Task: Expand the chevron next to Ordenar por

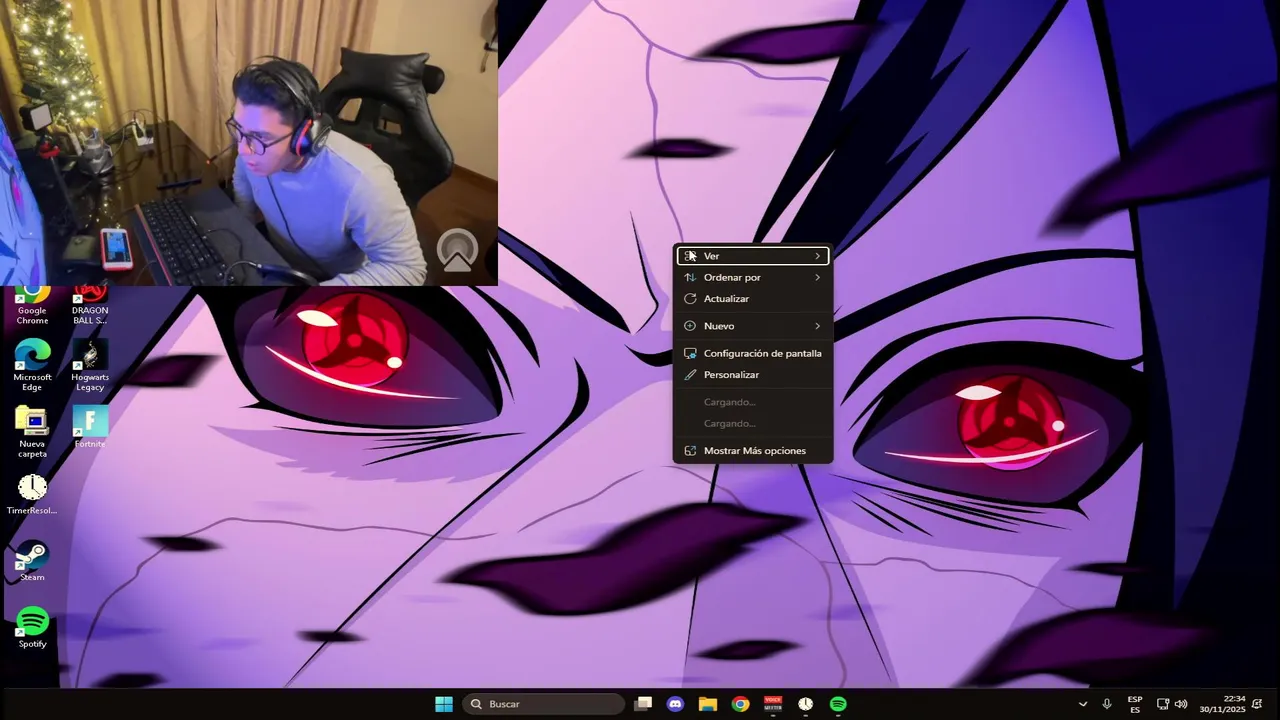Action: tap(817, 277)
